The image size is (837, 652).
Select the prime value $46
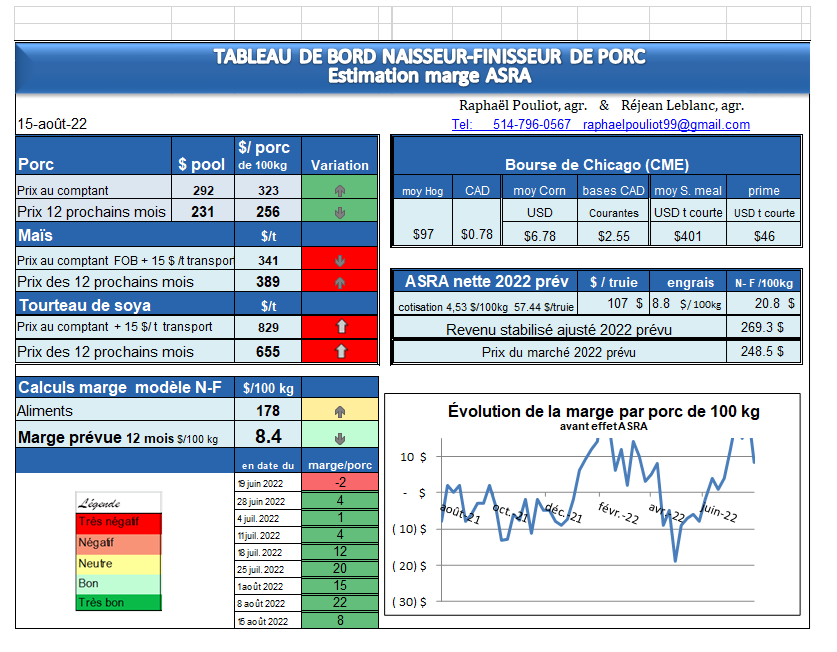click(764, 235)
